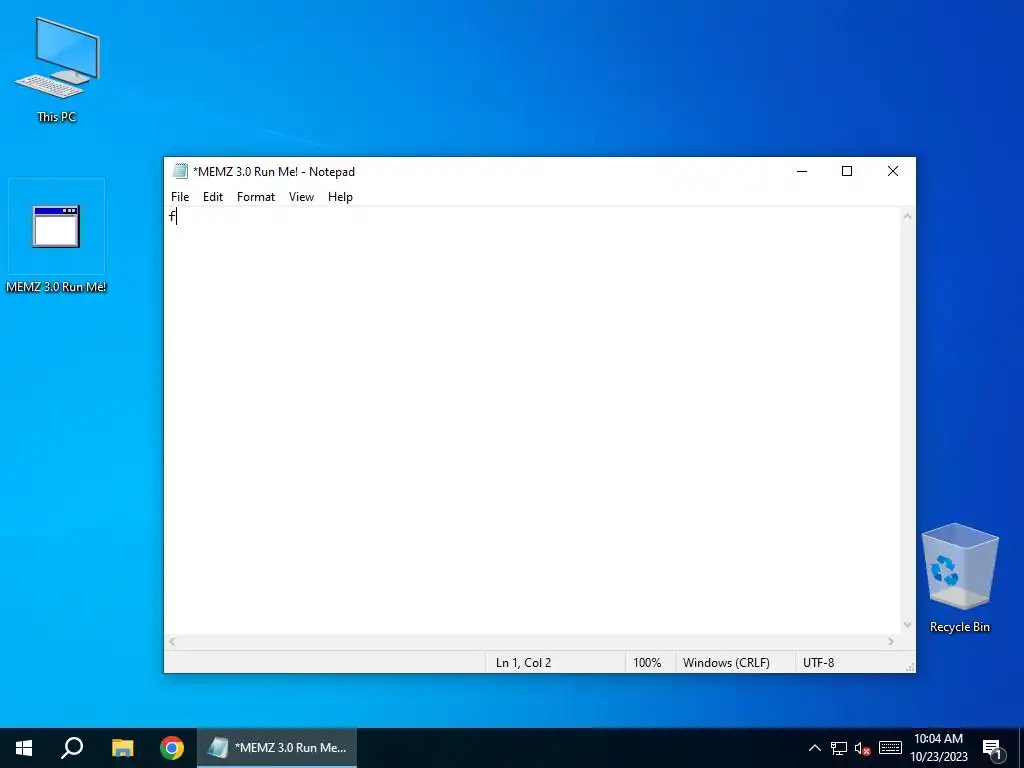Minimize the Notepad window
The width and height of the screenshot is (1024, 768).
tap(802, 171)
